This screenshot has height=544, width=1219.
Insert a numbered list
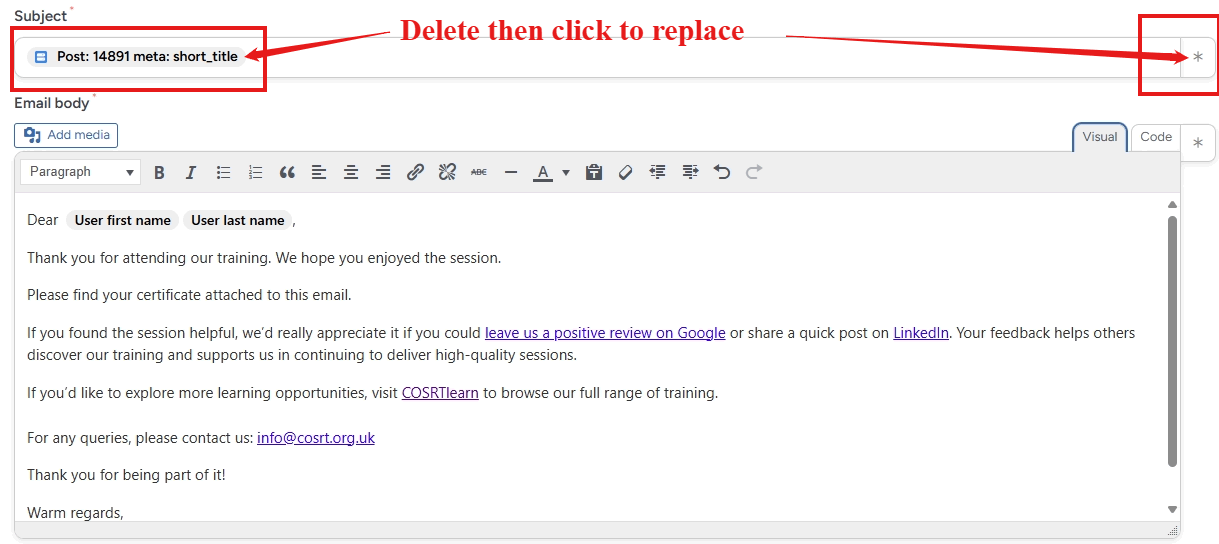255,172
